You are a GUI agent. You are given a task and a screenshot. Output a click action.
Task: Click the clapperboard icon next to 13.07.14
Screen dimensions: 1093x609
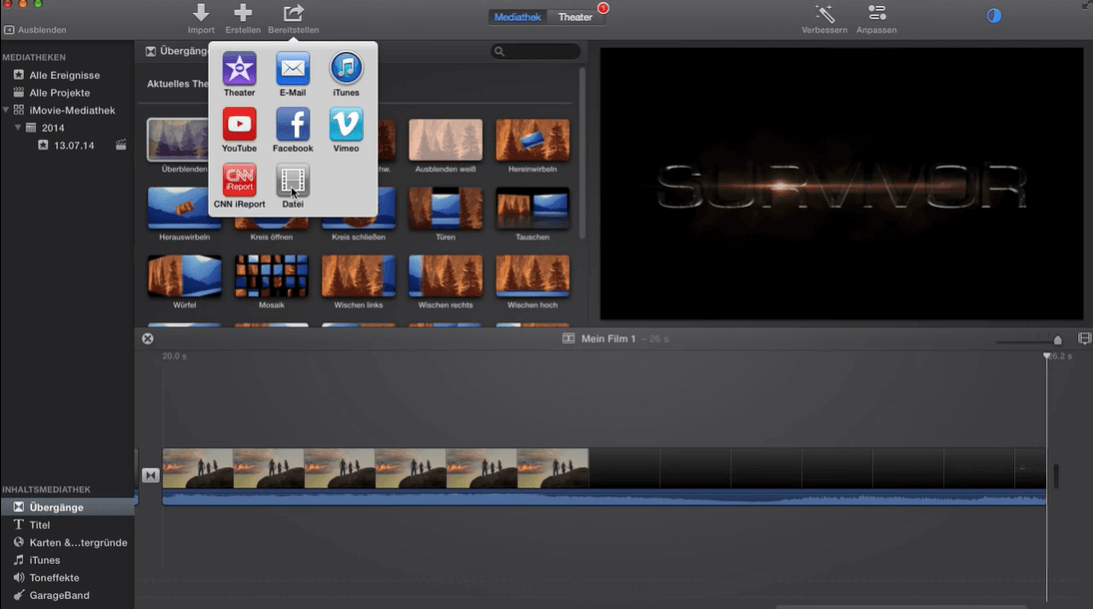(x=121, y=145)
